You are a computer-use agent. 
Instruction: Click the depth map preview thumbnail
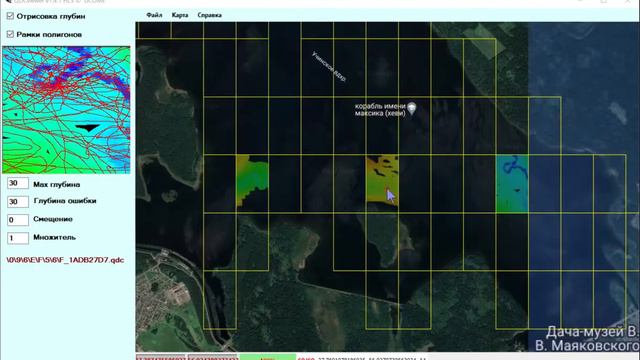[66, 110]
